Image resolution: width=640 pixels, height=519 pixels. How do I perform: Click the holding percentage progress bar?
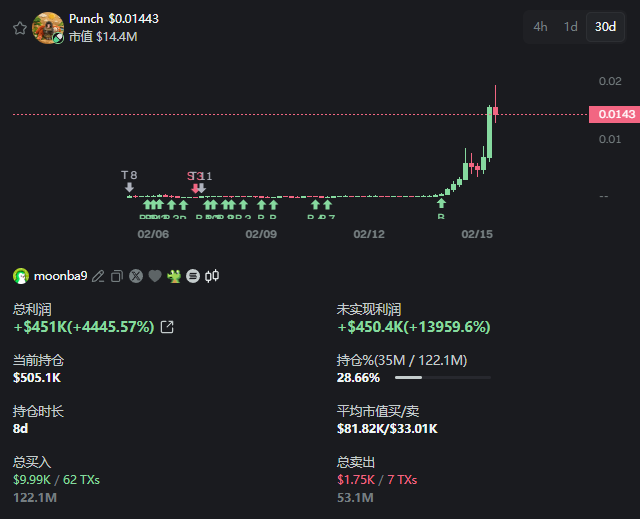[x=443, y=378]
